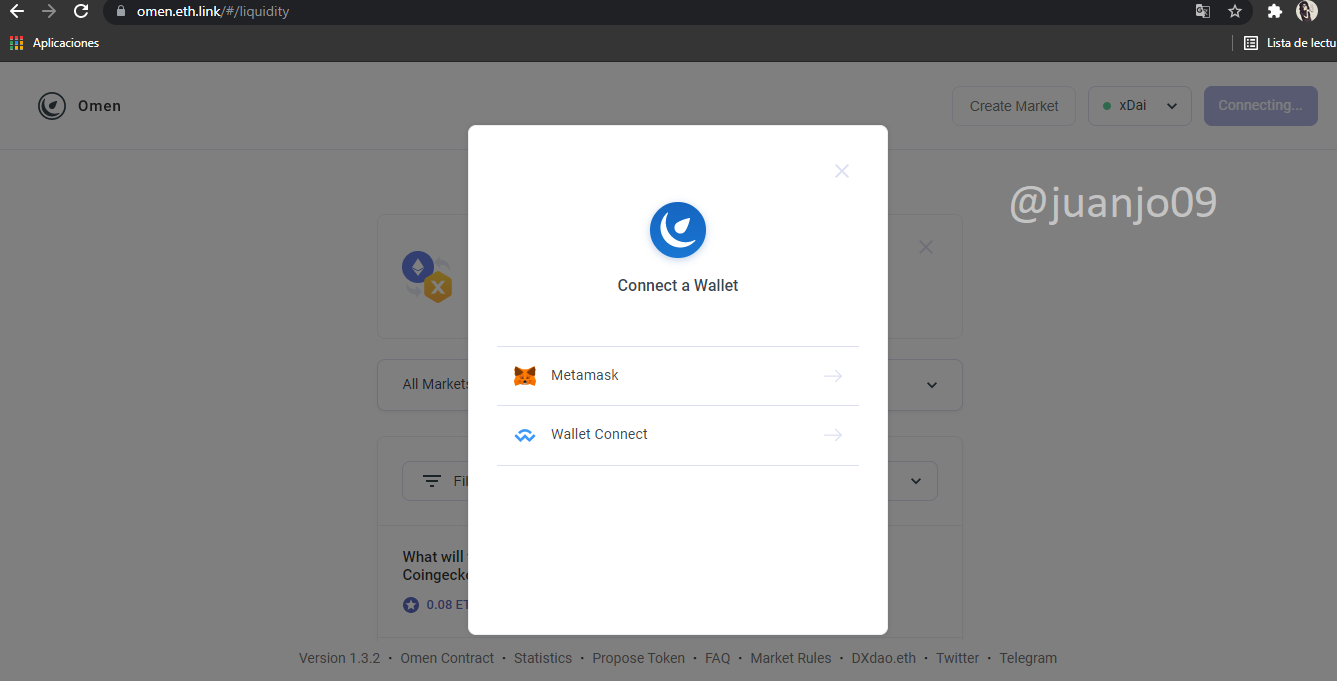Click the Omen brand name text
The image size is (1337, 681).
click(x=99, y=106)
